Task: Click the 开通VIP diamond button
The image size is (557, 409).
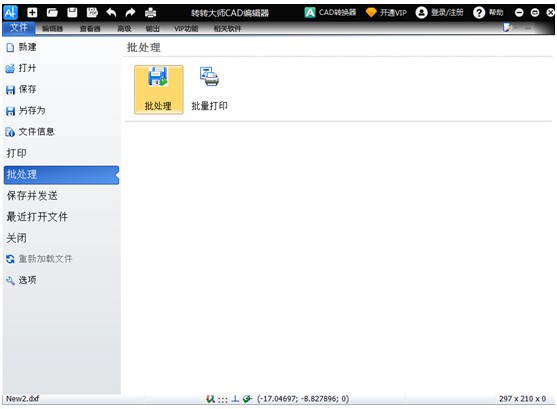Action: point(386,13)
